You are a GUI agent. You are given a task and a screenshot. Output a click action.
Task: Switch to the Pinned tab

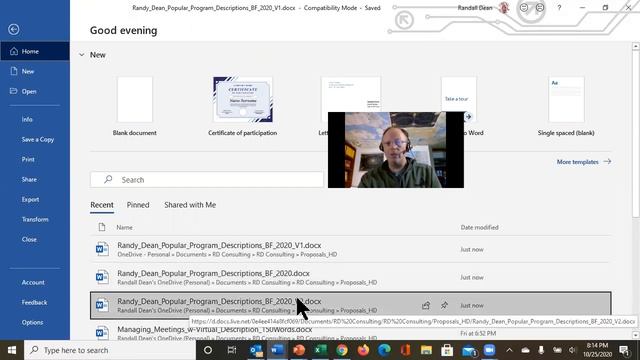[x=138, y=205]
